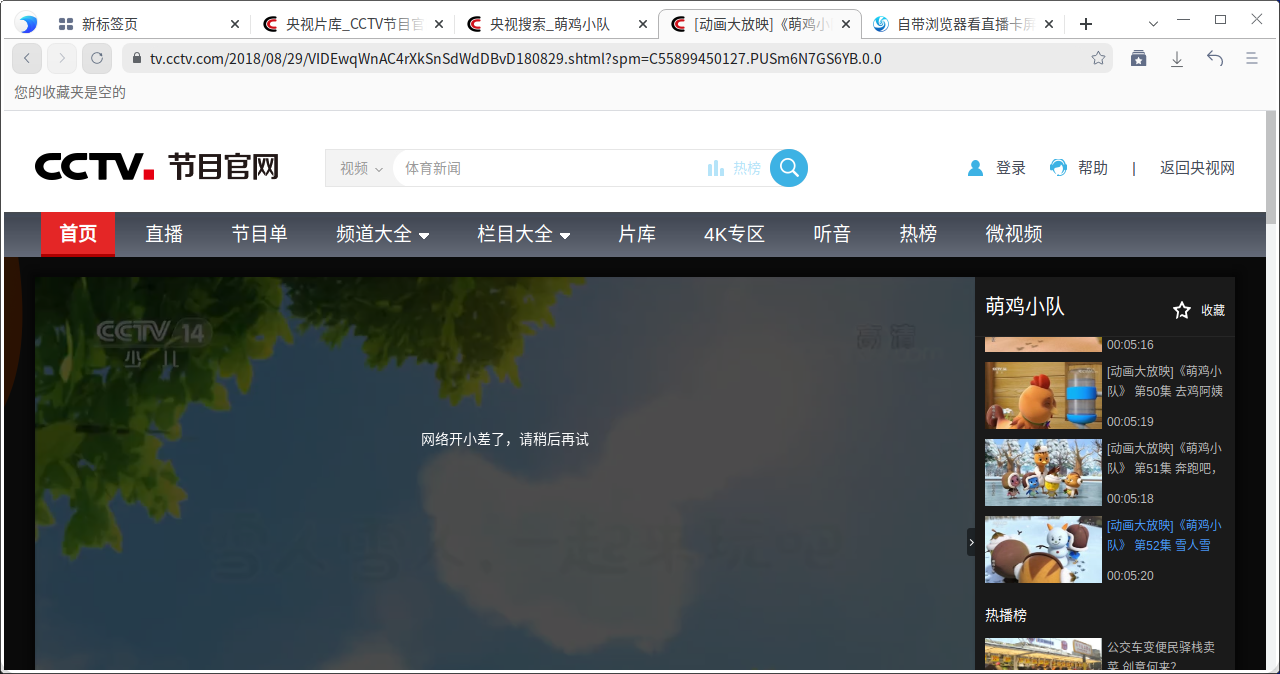Go to 首页 in navigation bar

pyautogui.click(x=78, y=234)
